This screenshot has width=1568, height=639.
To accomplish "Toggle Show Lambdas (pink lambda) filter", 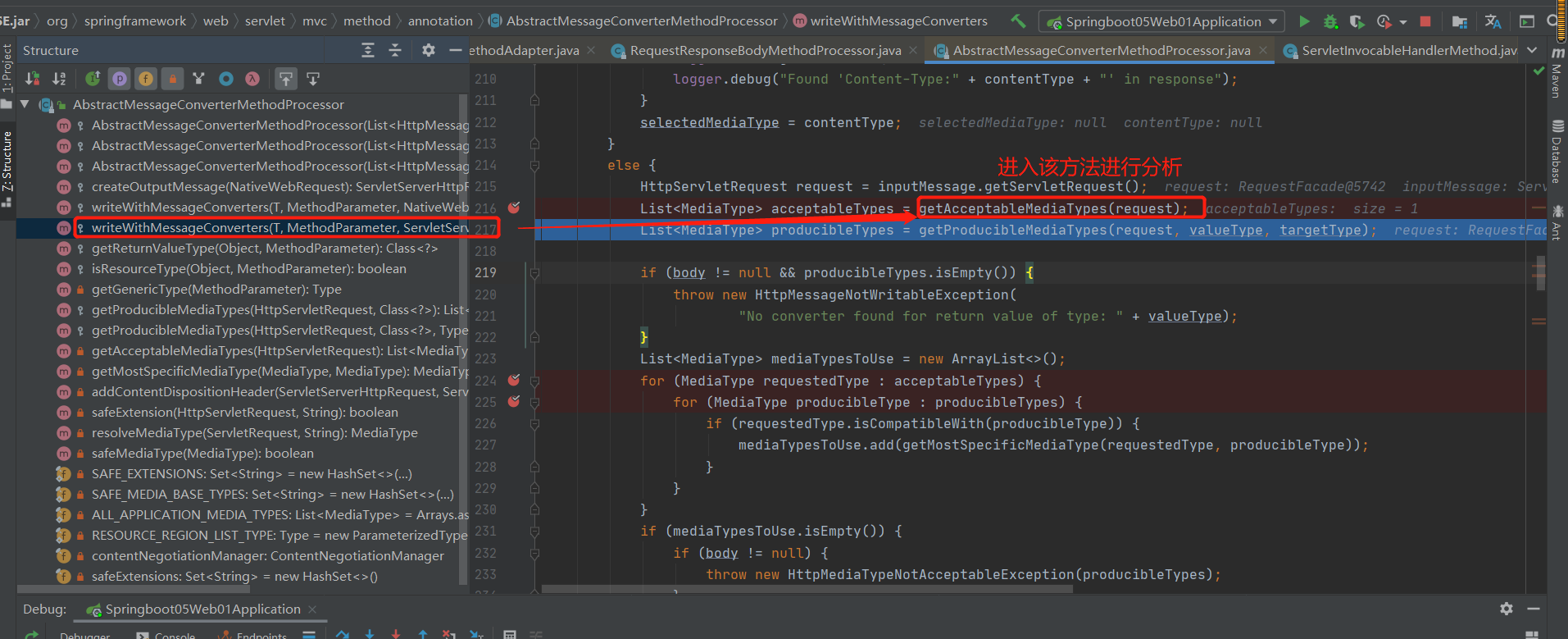I will click(x=252, y=79).
